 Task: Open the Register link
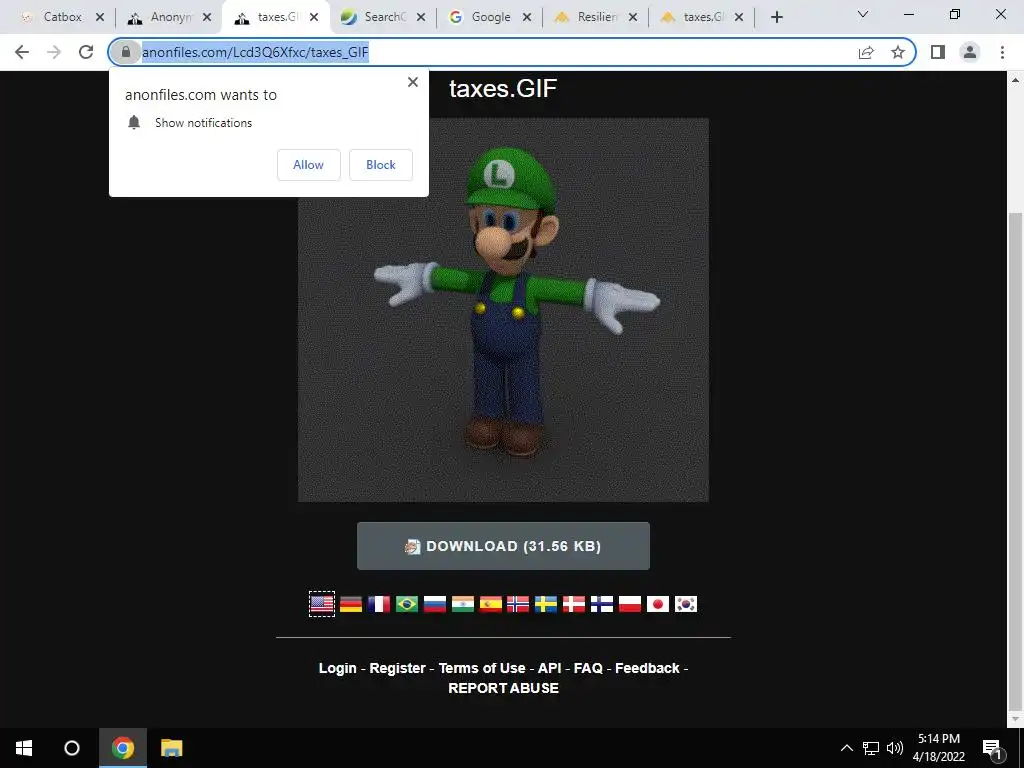click(x=397, y=668)
